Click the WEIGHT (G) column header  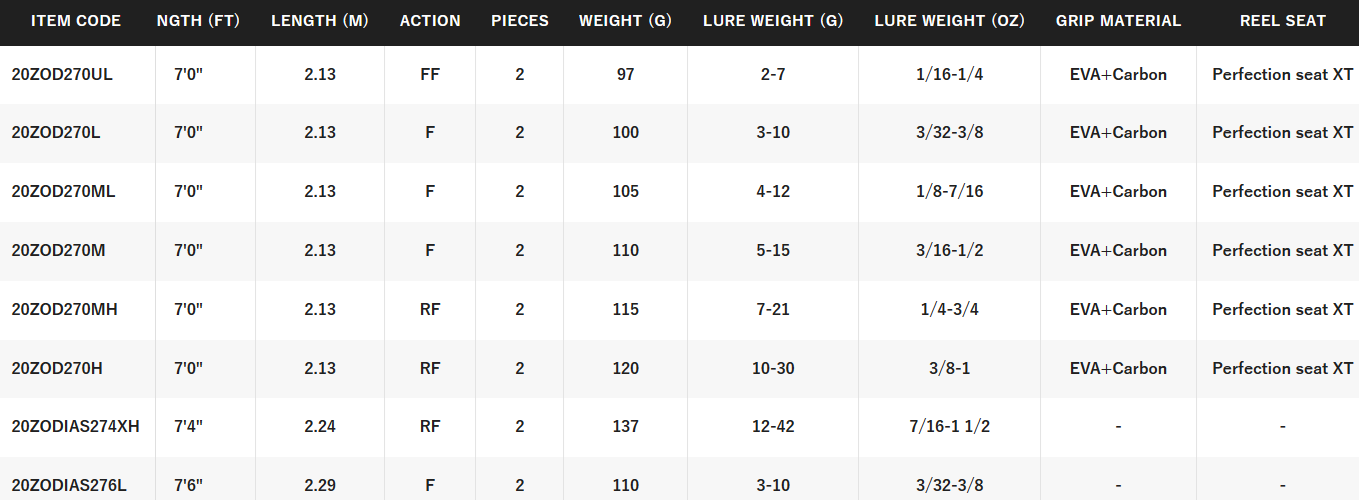(x=625, y=21)
